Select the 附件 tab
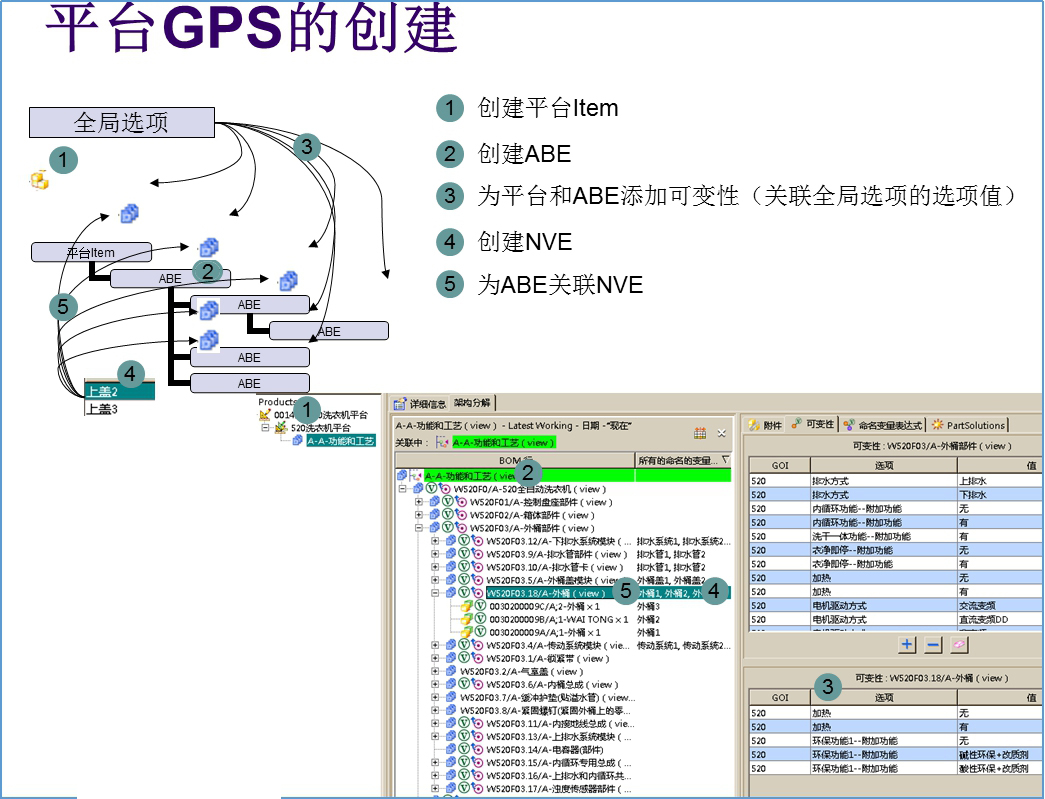This screenshot has width=1045, height=799. point(766,425)
